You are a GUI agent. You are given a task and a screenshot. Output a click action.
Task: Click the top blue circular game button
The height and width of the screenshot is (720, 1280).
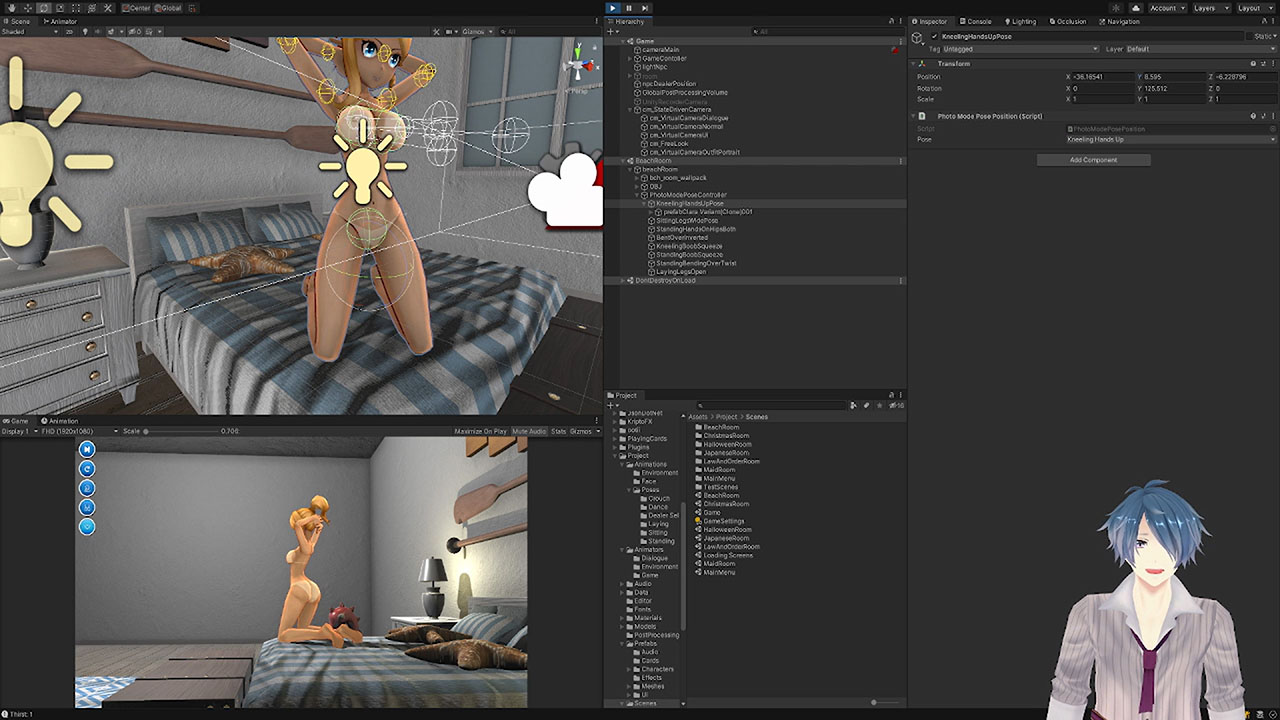(x=87, y=449)
